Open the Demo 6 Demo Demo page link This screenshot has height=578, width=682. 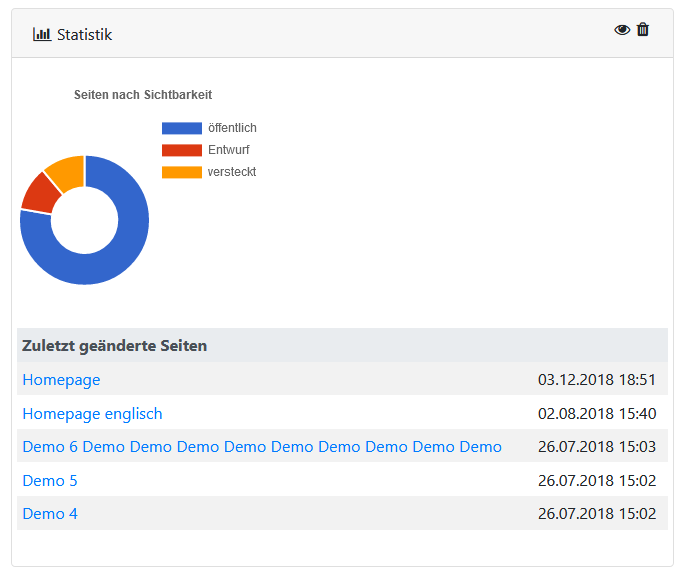pos(262,447)
